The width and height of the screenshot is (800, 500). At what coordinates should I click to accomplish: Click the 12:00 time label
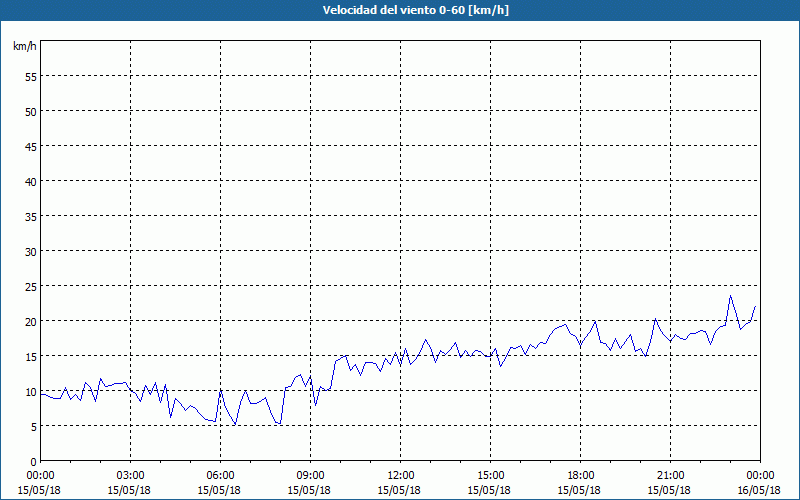(401, 476)
